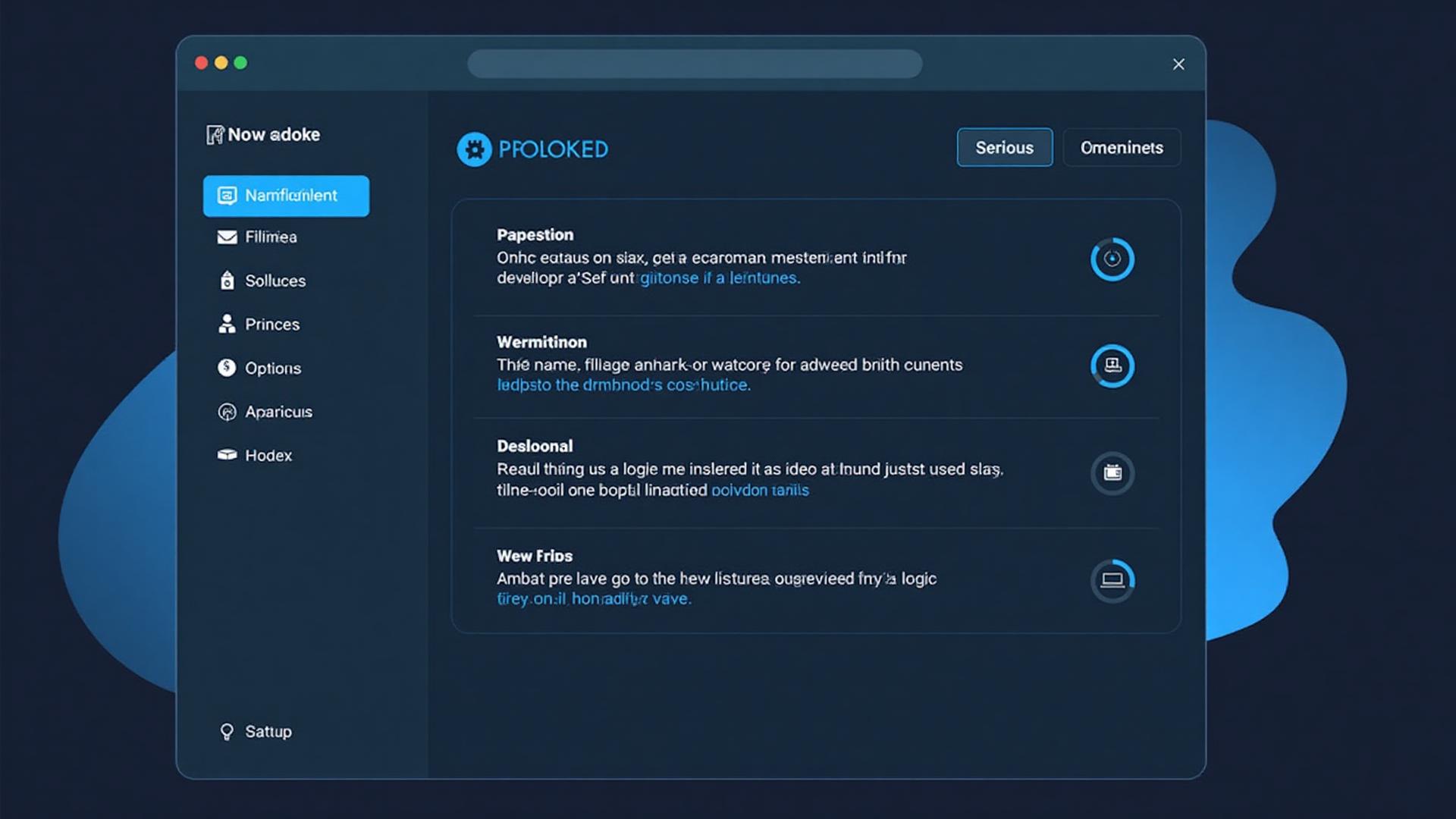This screenshot has height=819, width=1456.
Task: Follow the 'giitonse if a leıntunes' link
Action: coord(720,278)
